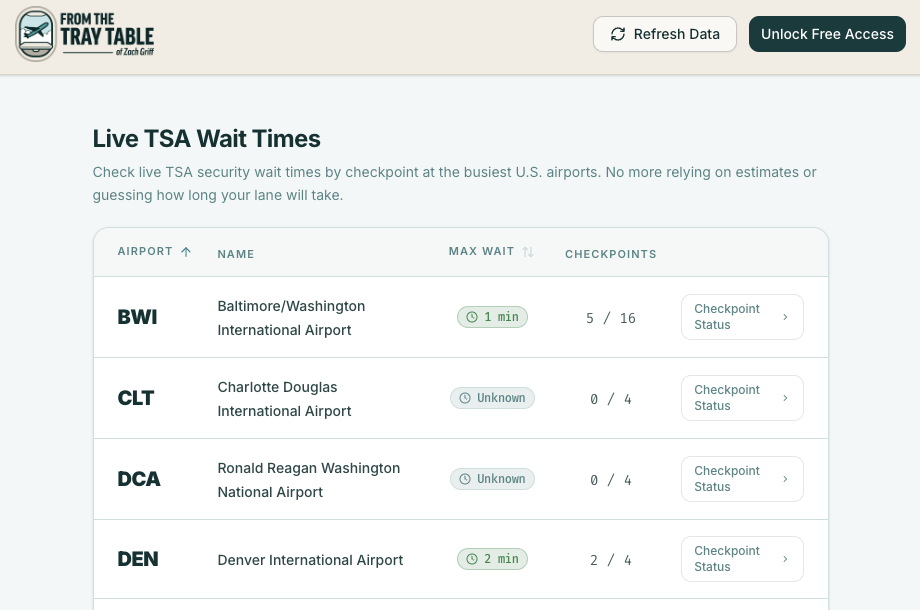Click the From The Tray Table logo
The width and height of the screenshot is (920, 610).
tap(85, 34)
